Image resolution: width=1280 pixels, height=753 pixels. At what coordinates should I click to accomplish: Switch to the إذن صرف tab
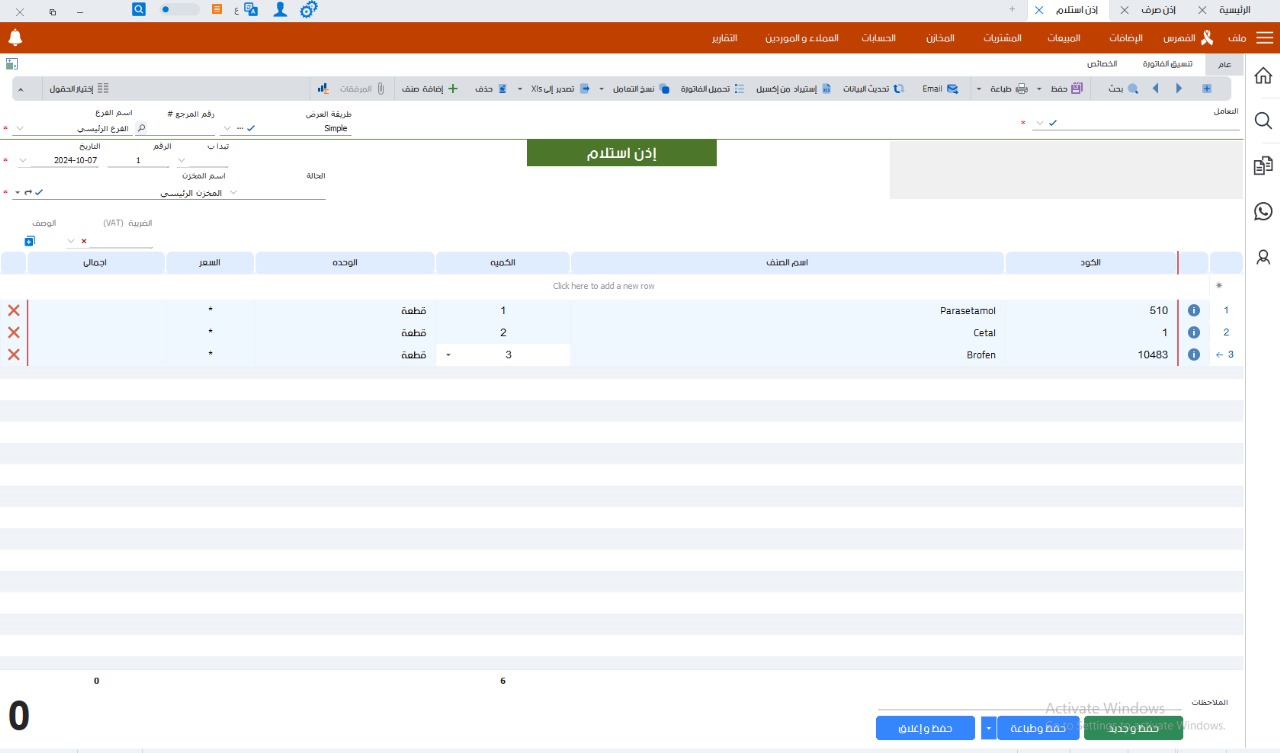pos(1158,9)
